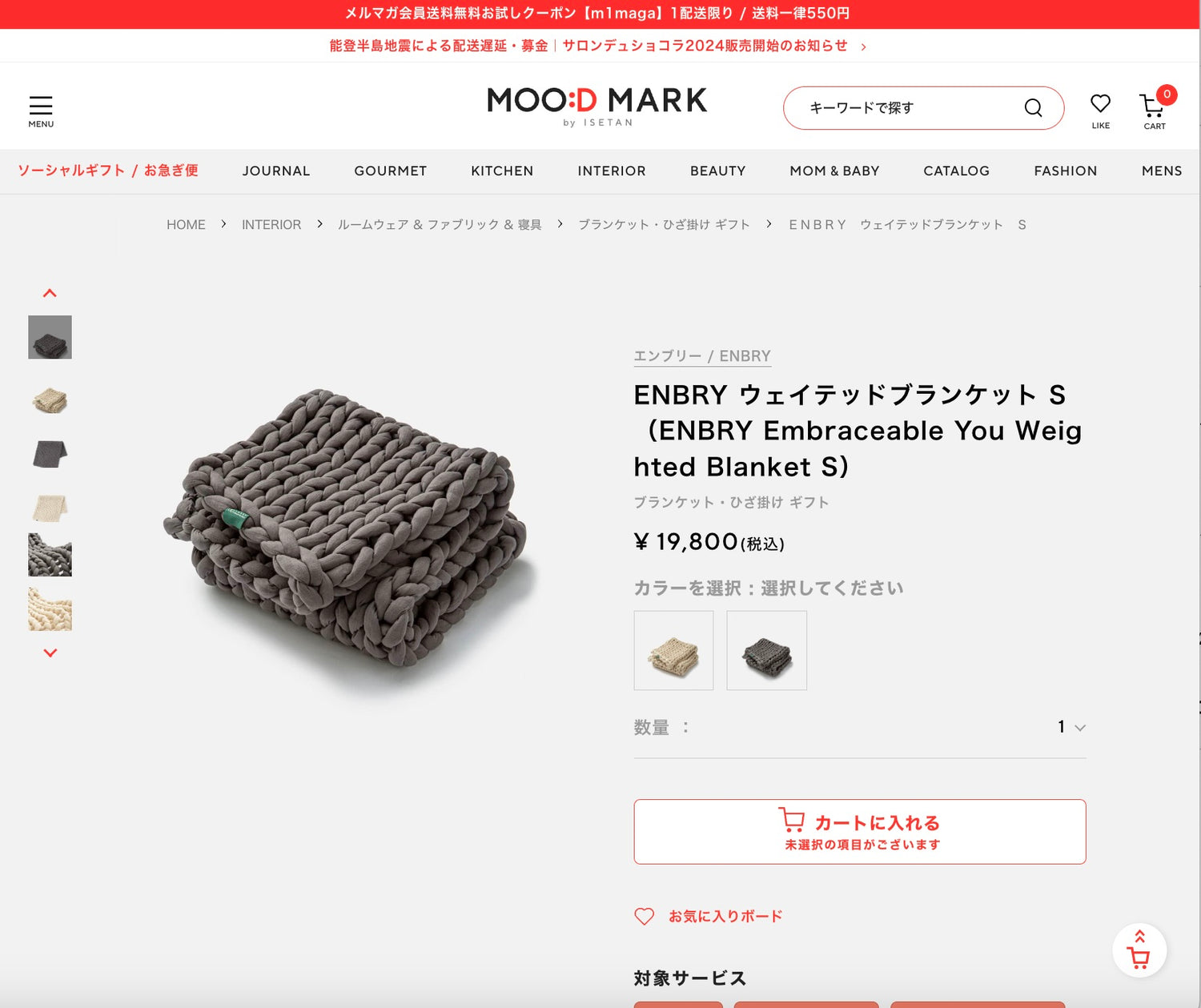Click the floating cart shortcut icon

(x=1139, y=950)
